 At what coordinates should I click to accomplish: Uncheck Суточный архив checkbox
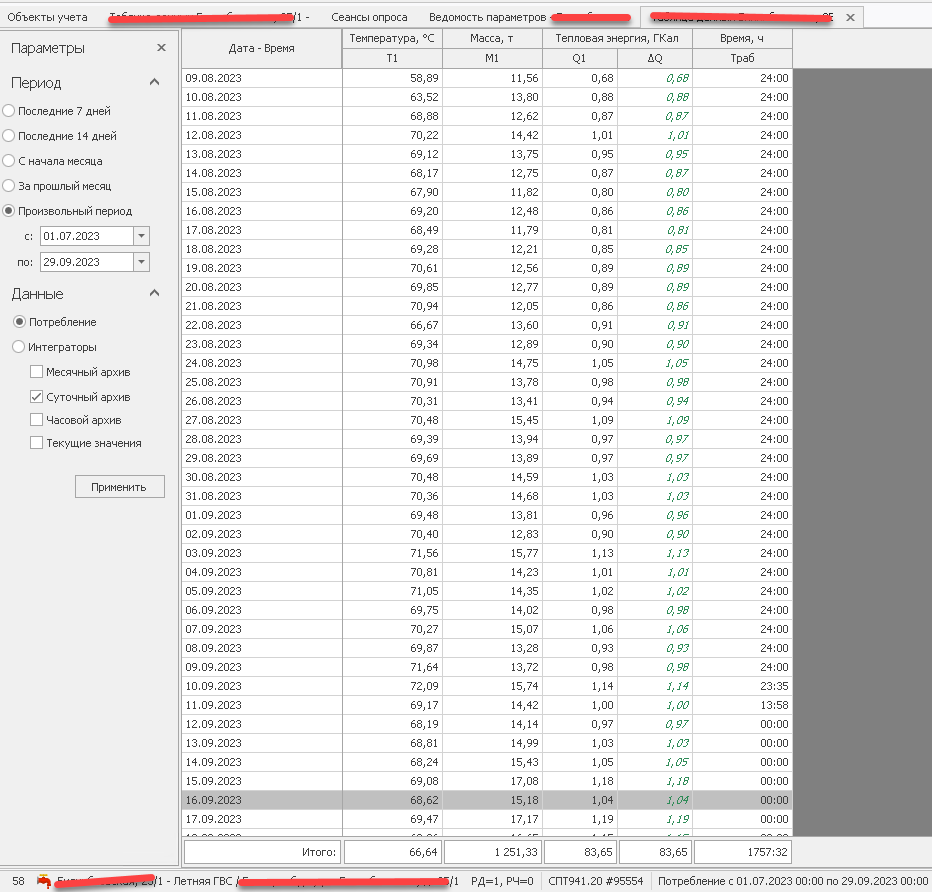(36, 396)
